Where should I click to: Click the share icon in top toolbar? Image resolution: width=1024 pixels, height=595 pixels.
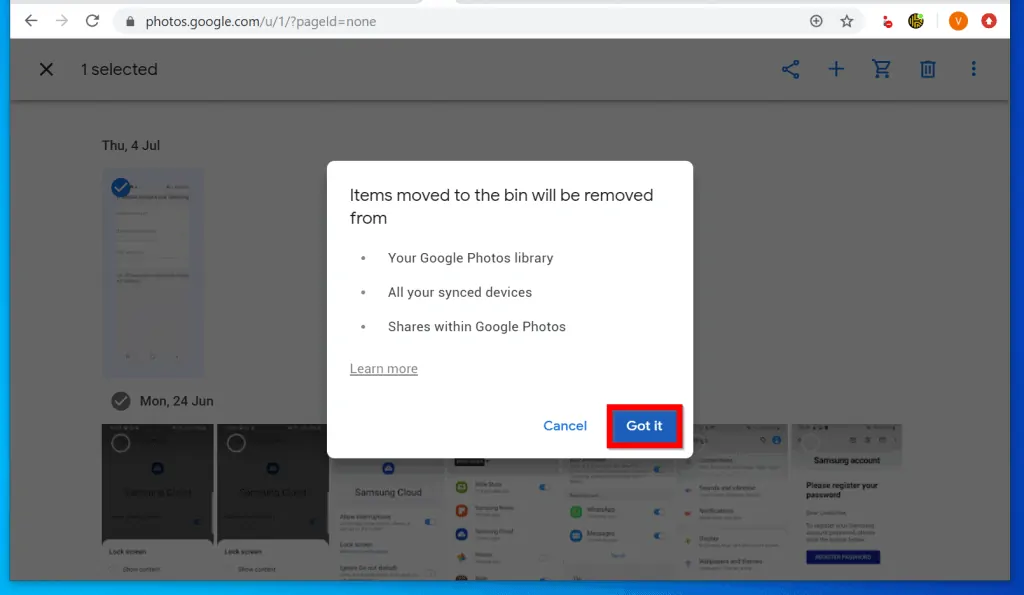pyautogui.click(x=790, y=69)
